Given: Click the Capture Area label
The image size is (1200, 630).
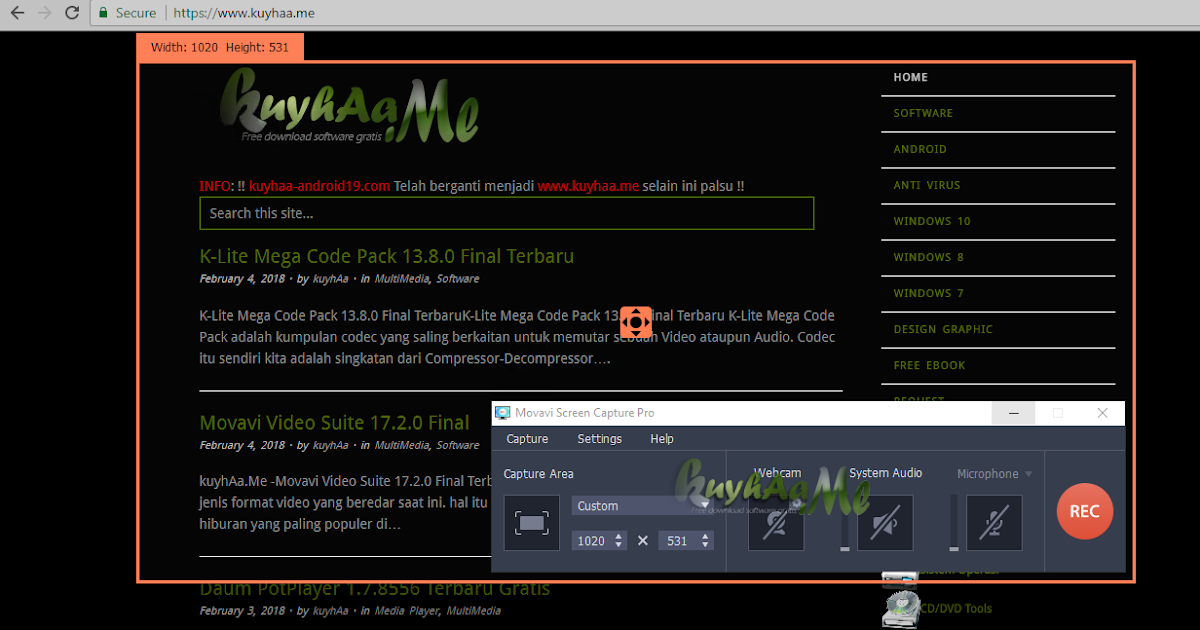Looking at the screenshot, I should click(x=539, y=474).
